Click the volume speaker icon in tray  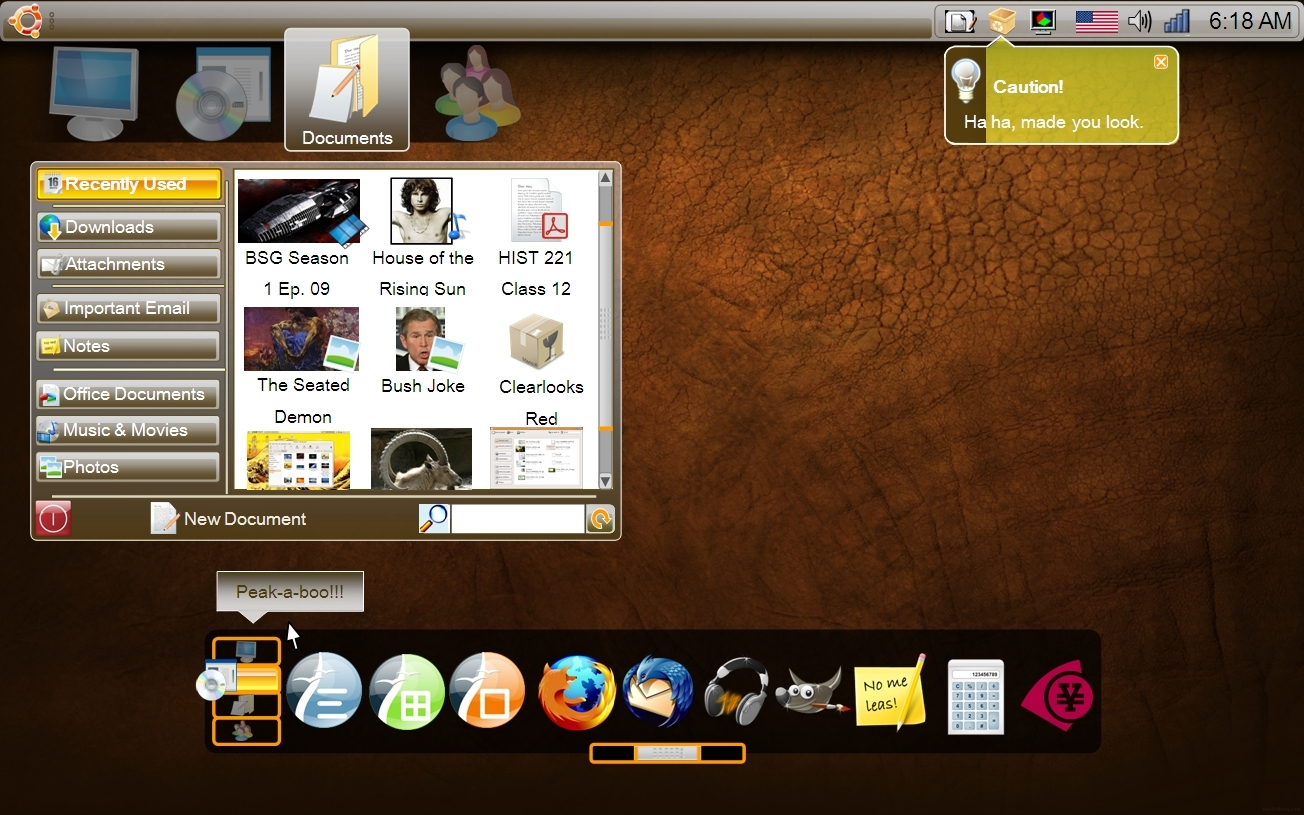pos(1139,21)
